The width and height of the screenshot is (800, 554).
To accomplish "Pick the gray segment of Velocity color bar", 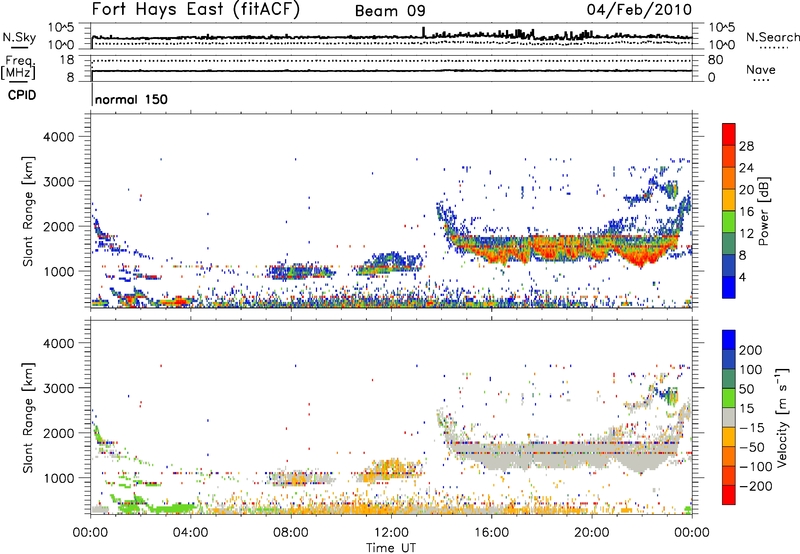I will click(x=729, y=417).
